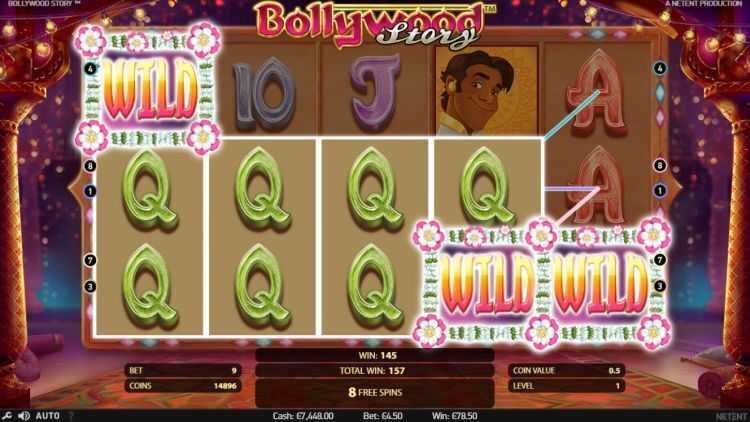
Task: Click the 8 Free Spins counter
Action: point(375,392)
